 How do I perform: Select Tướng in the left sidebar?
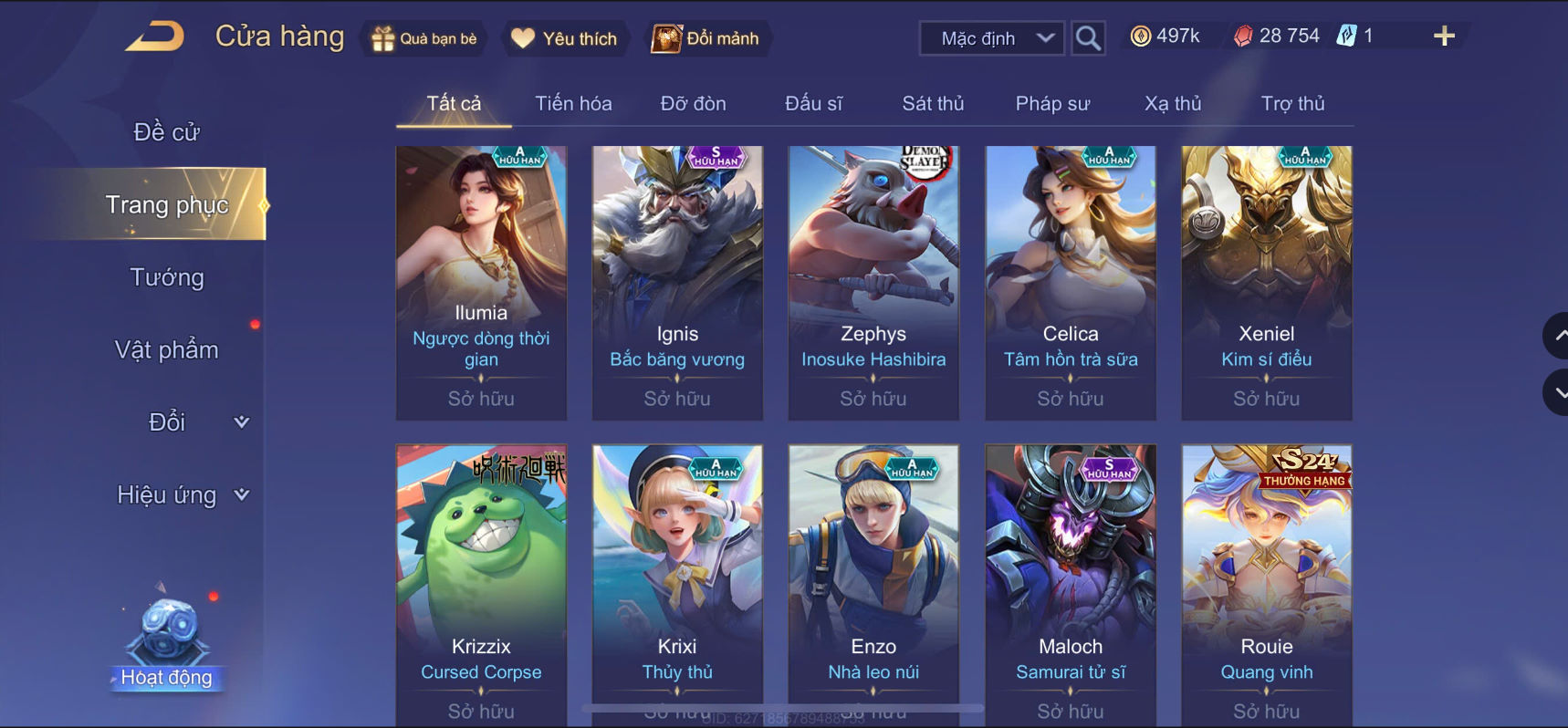167,277
